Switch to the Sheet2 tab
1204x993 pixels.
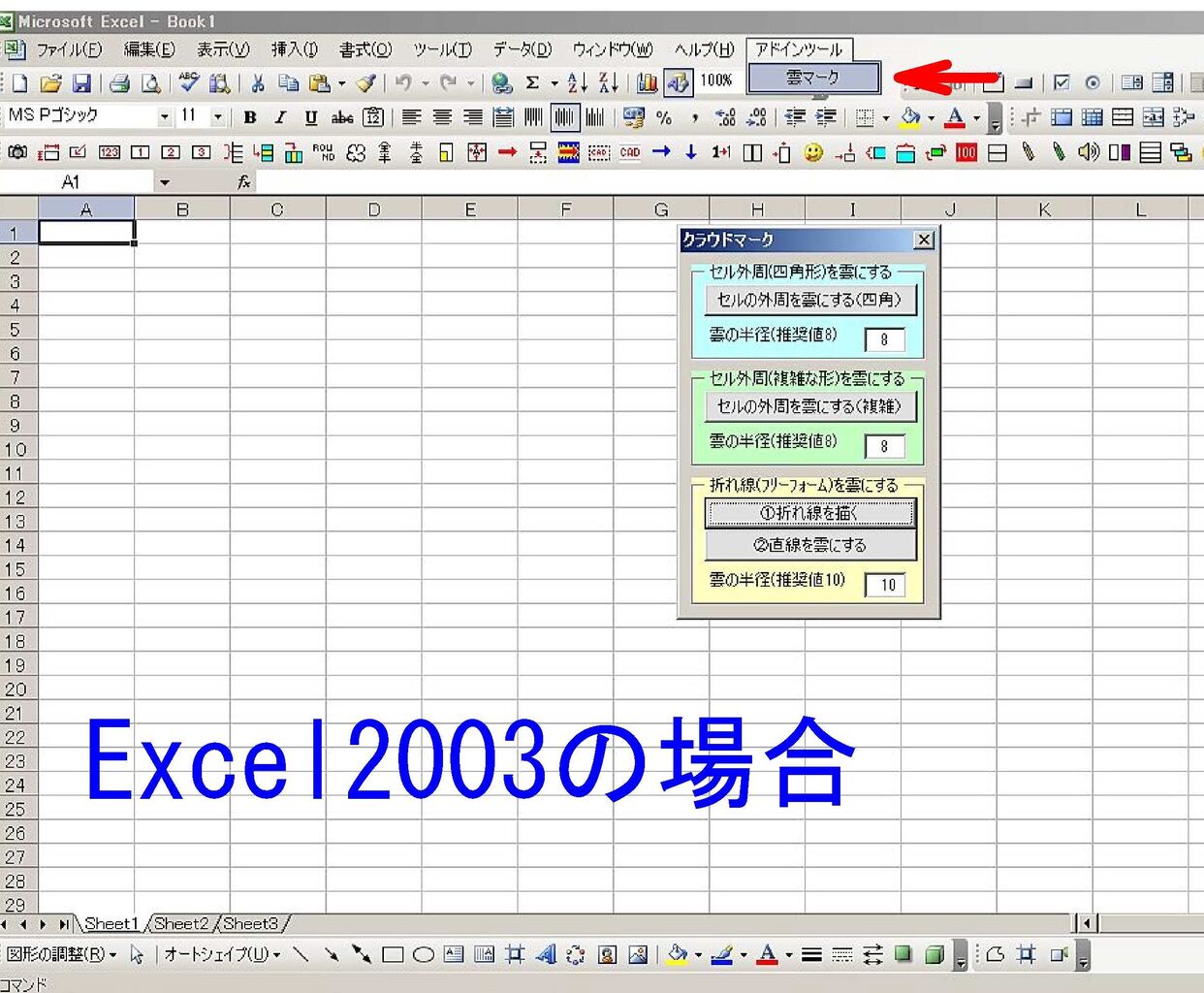181,923
